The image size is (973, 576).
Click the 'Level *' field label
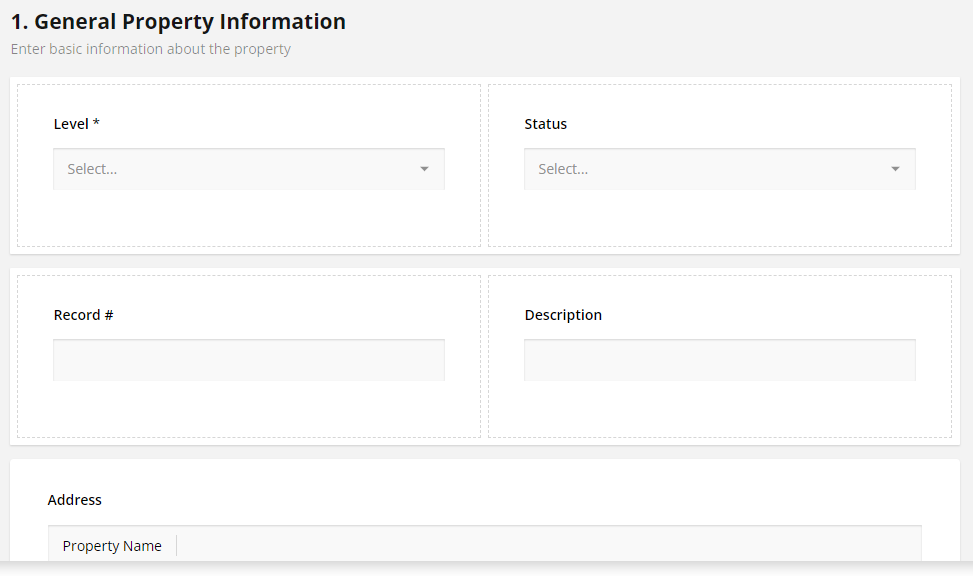point(76,124)
